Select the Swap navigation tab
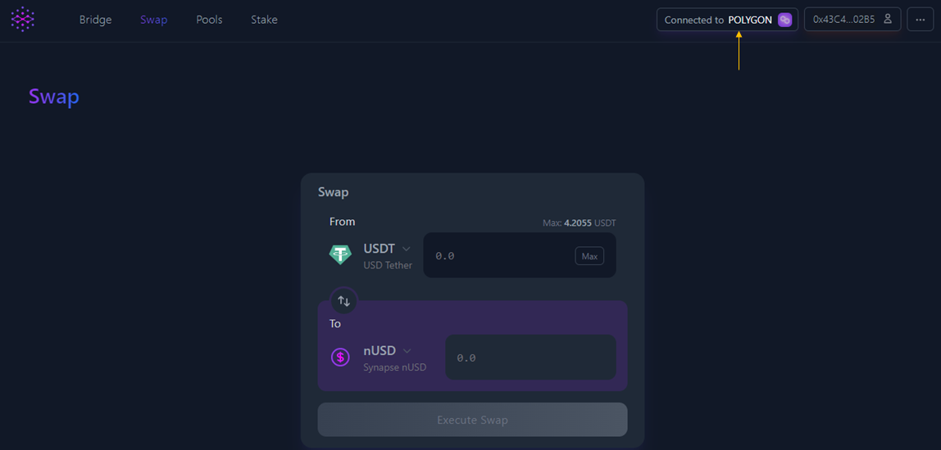 (154, 20)
